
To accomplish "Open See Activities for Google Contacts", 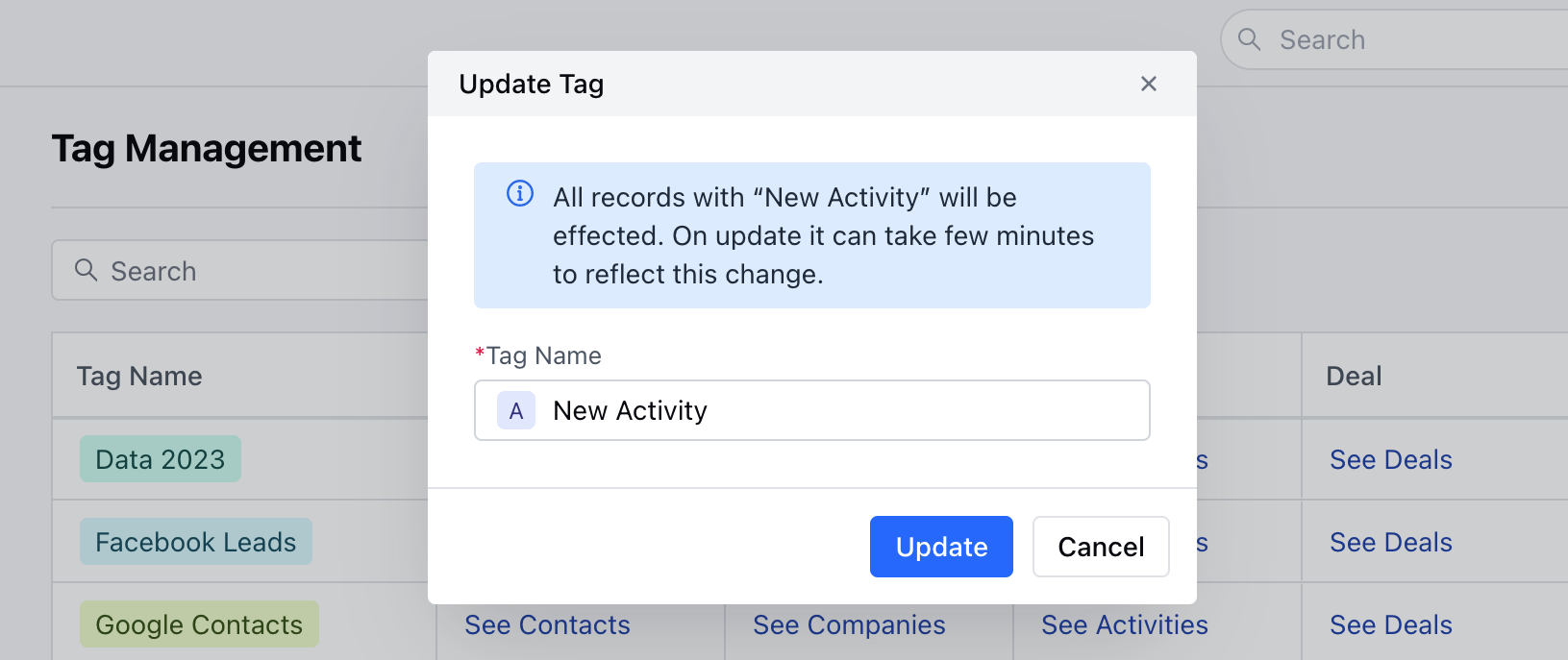I will 1125,624.
